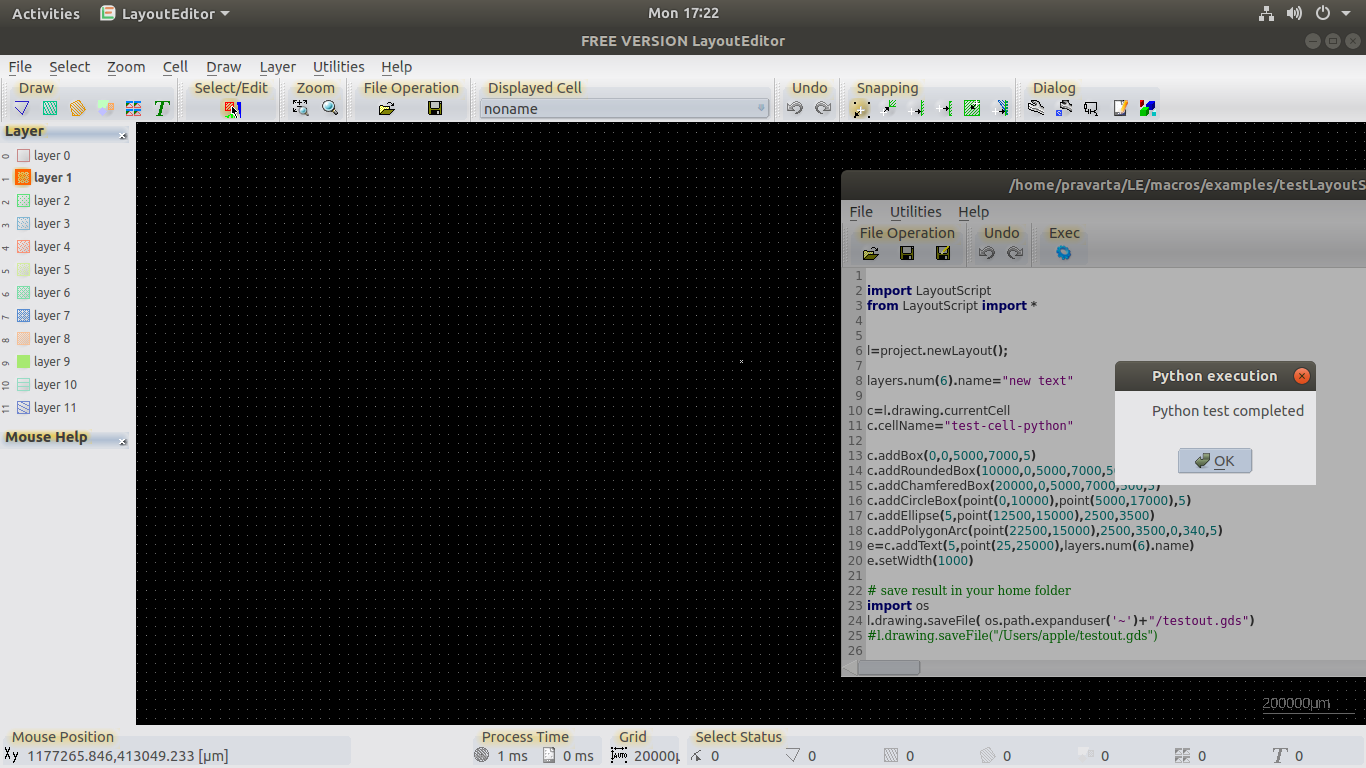Select the cell reference draw tool
Screen dimensions: 1366x768
coord(134,108)
